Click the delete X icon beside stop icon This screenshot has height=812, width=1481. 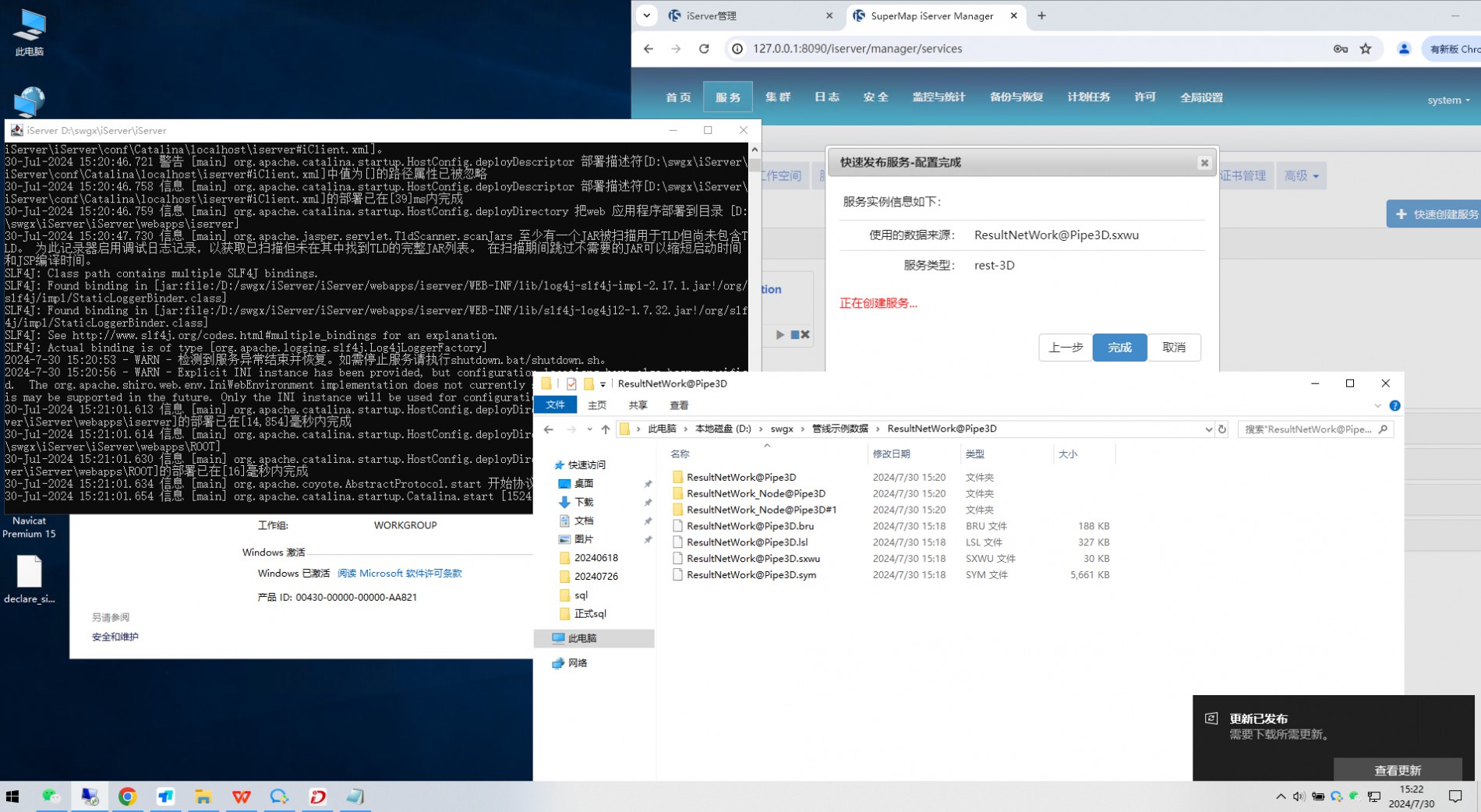pyautogui.click(x=805, y=334)
